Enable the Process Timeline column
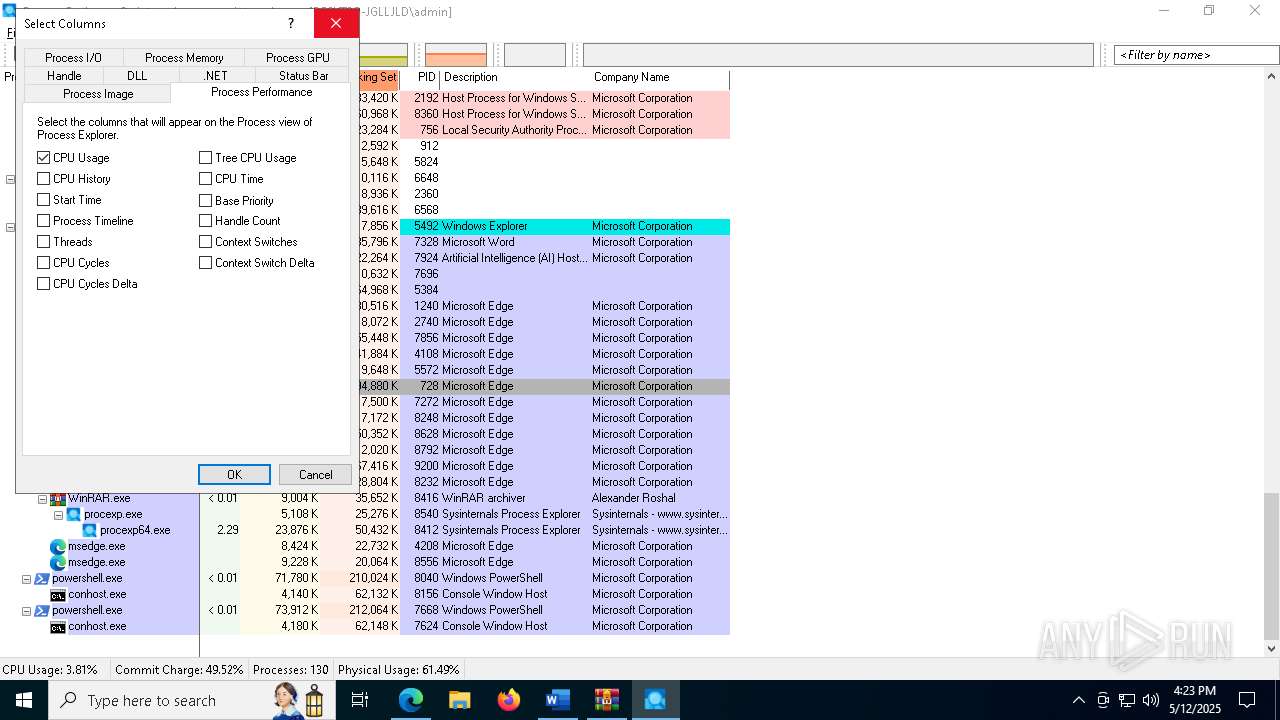This screenshot has width=1280, height=720. [x=43, y=221]
